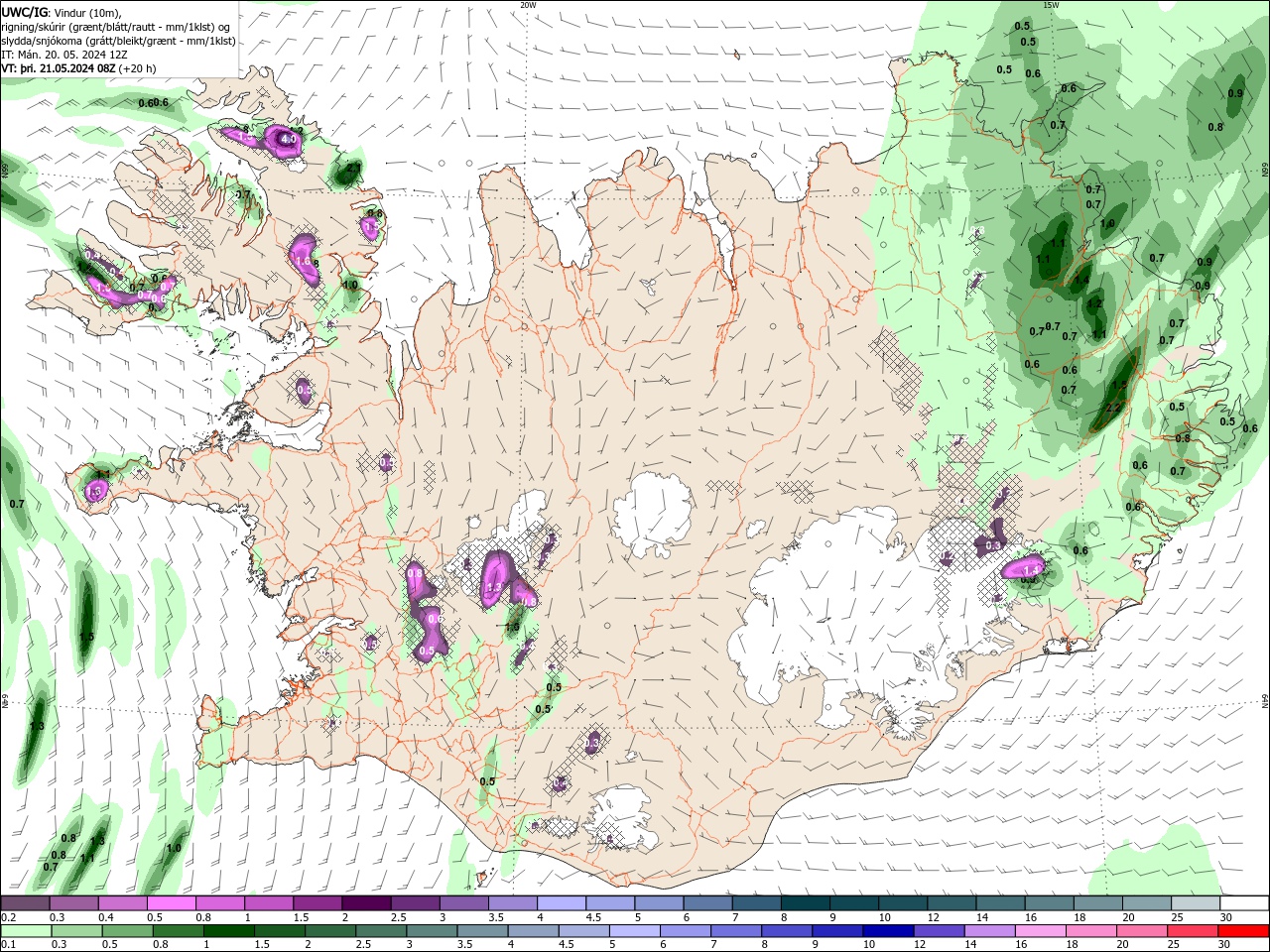Click the 'slydda/snjókoma' legend description line
The width and height of the screenshot is (1270, 952).
point(118,41)
